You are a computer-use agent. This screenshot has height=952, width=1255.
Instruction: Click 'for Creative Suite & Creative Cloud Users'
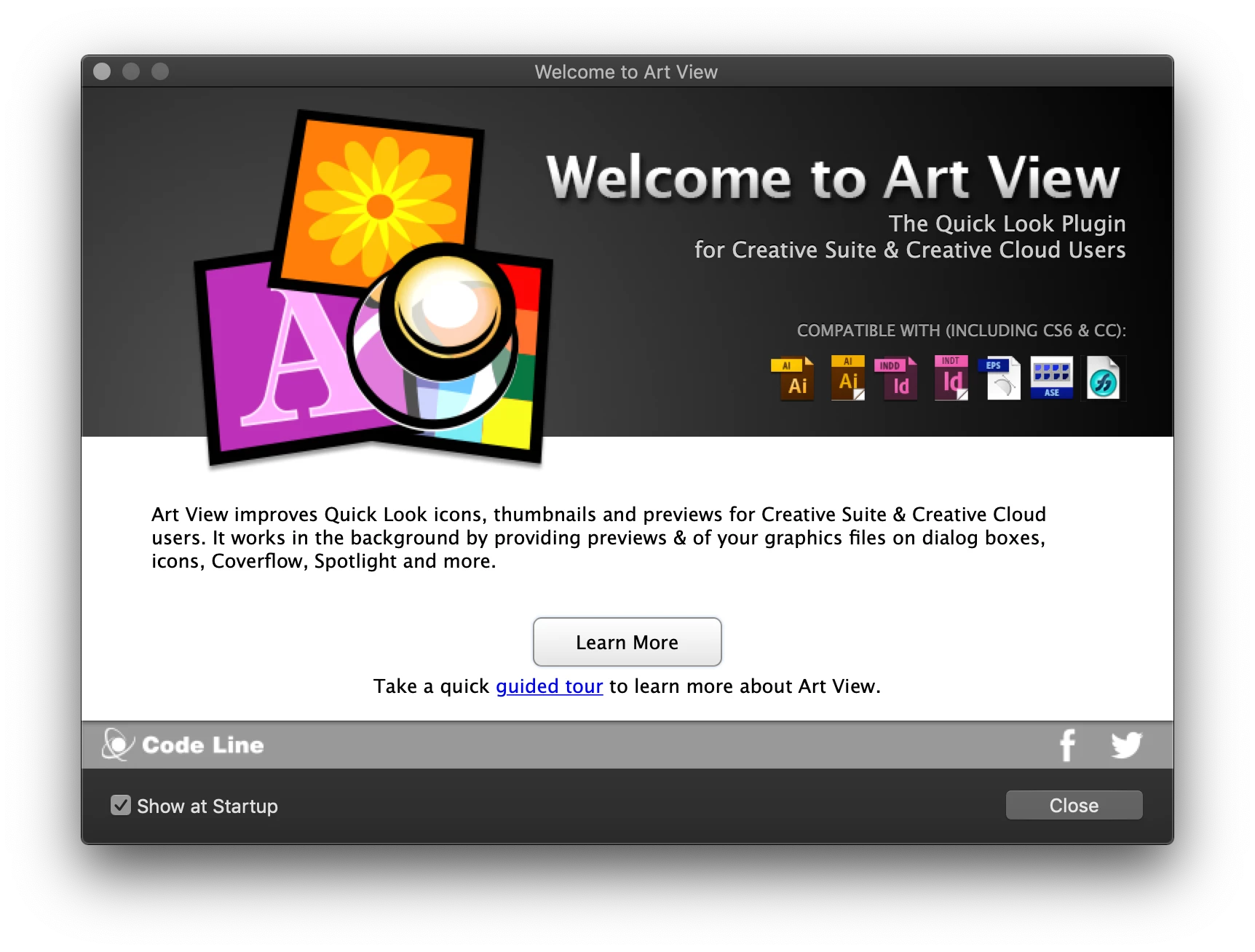click(x=910, y=250)
